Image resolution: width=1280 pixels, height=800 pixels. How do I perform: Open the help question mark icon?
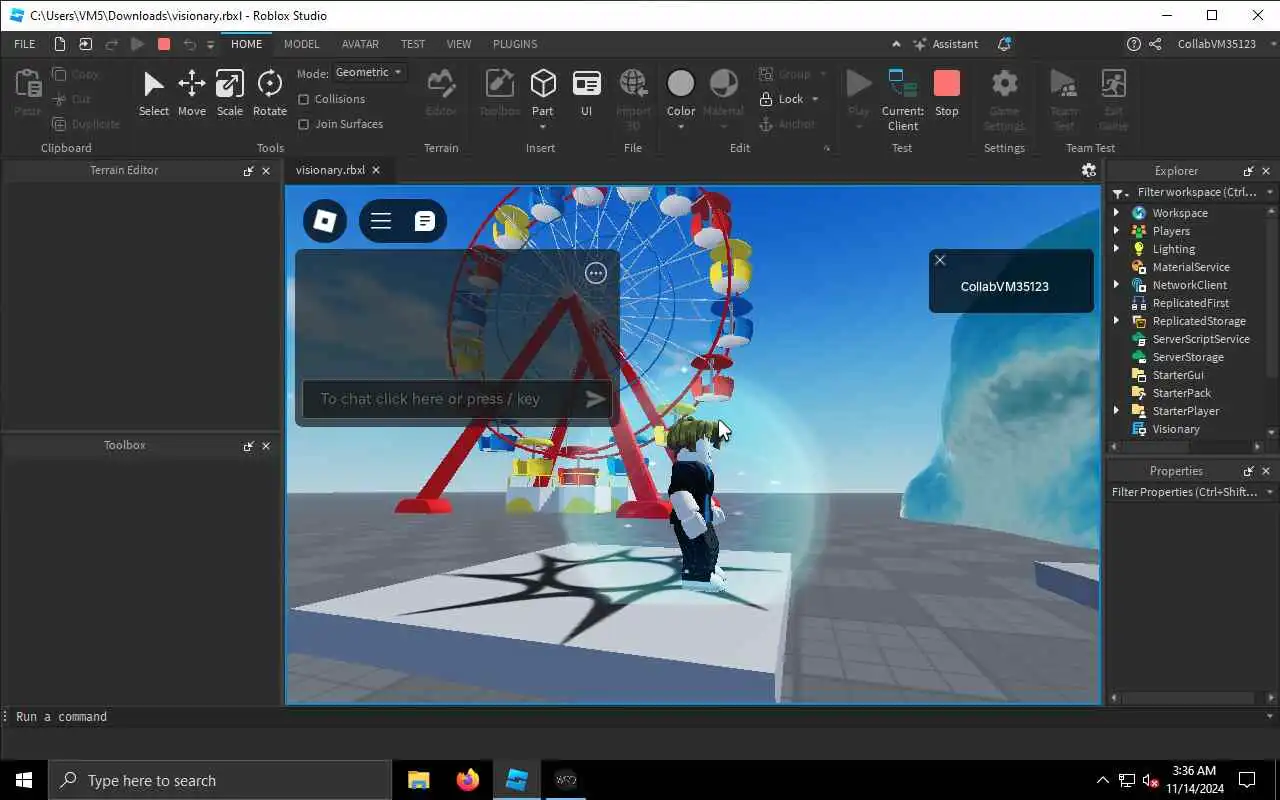(1133, 44)
